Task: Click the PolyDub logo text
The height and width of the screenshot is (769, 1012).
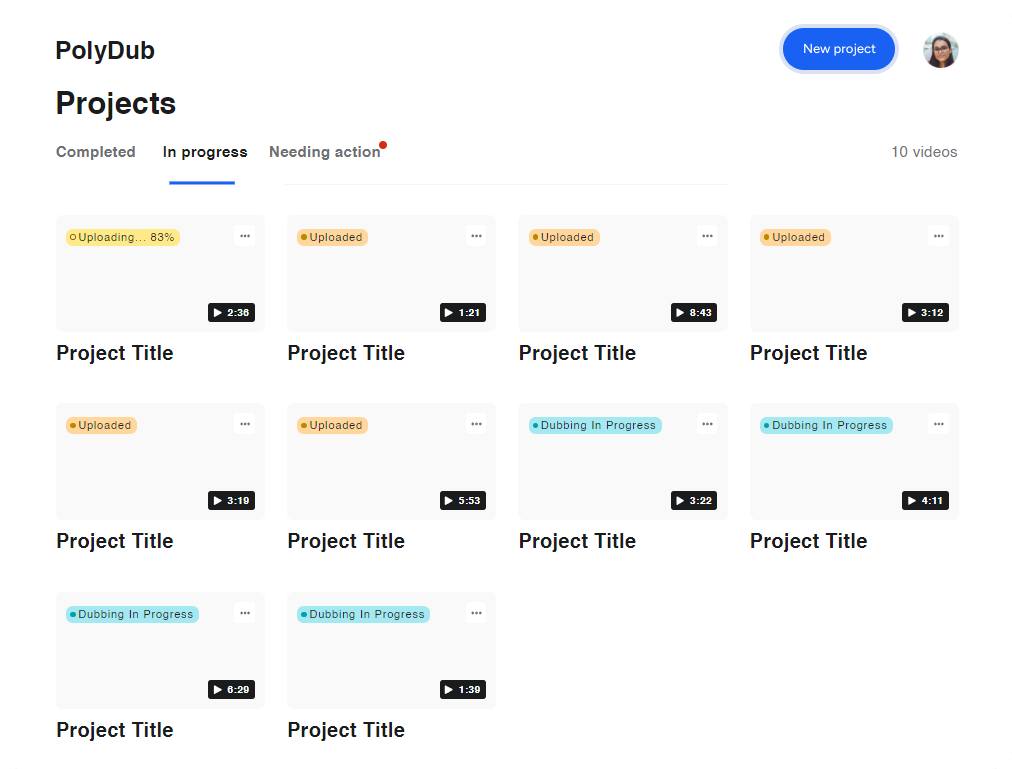Action: pos(105,50)
